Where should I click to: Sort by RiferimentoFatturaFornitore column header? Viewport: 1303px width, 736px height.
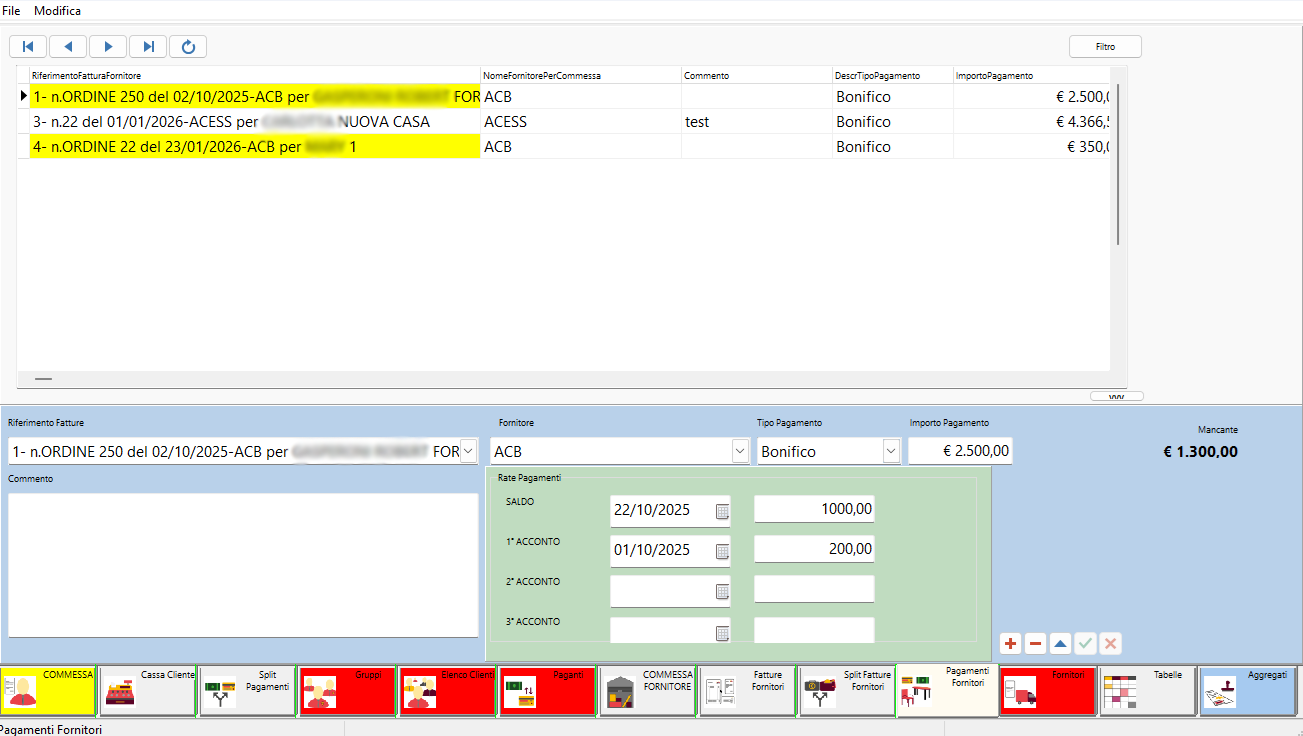tap(255, 75)
